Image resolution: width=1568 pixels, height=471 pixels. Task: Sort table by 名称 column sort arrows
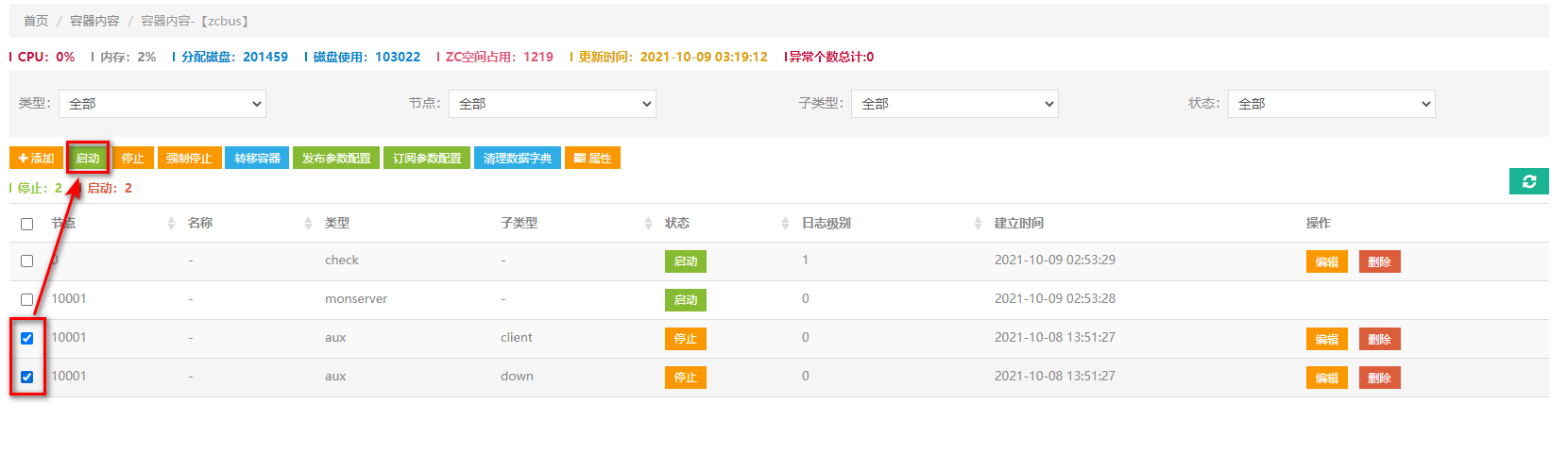click(308, 224)
